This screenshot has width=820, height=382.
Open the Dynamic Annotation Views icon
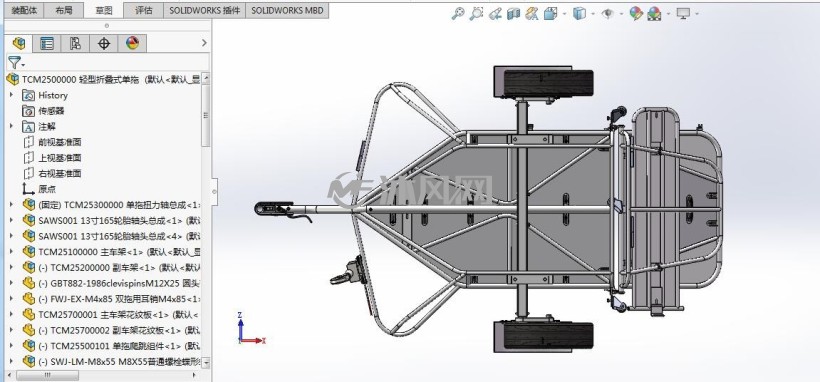(531, 14)
